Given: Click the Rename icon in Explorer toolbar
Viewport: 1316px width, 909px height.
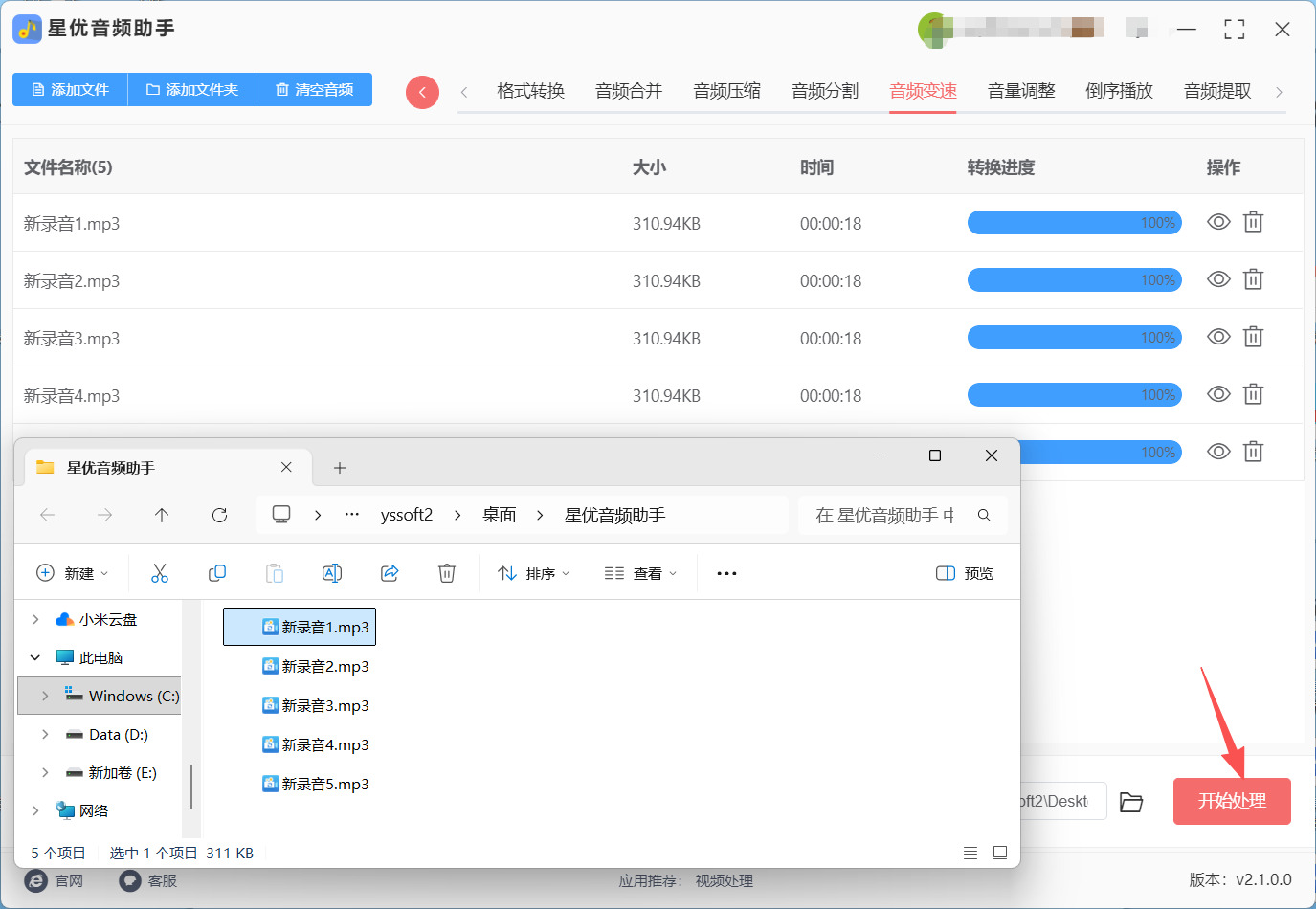Looking at the screenshot, I should click(x=332, y=573).
